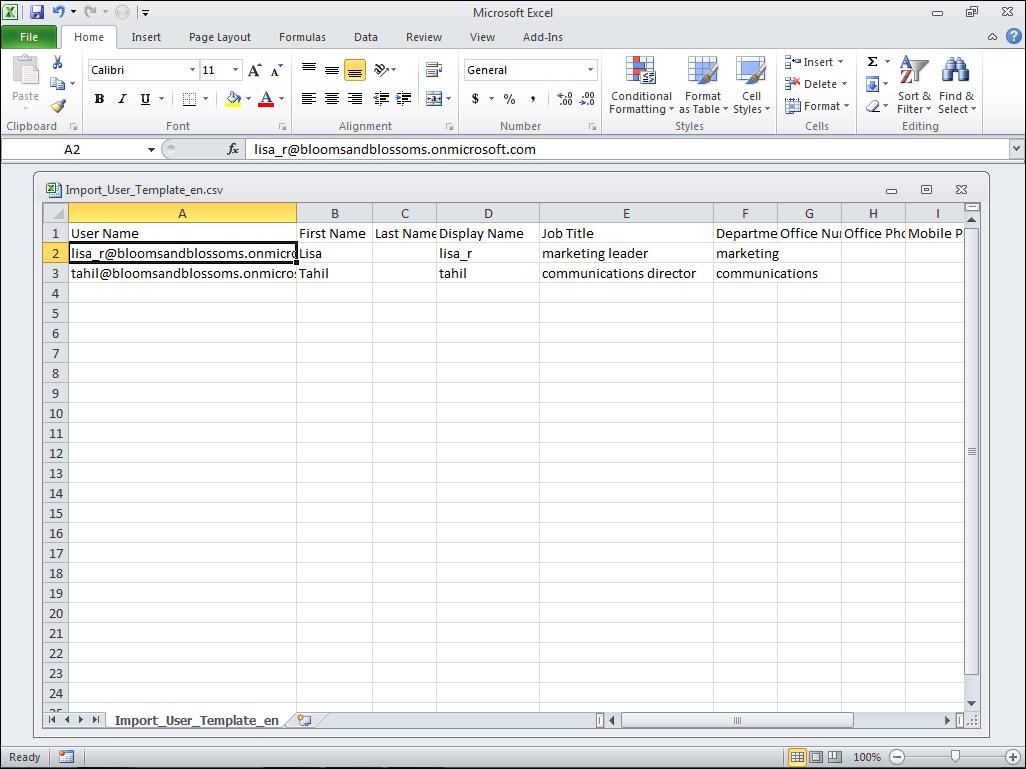Align text left
1026x769 pixels.
pyautogui.click(x=309, y=99)
